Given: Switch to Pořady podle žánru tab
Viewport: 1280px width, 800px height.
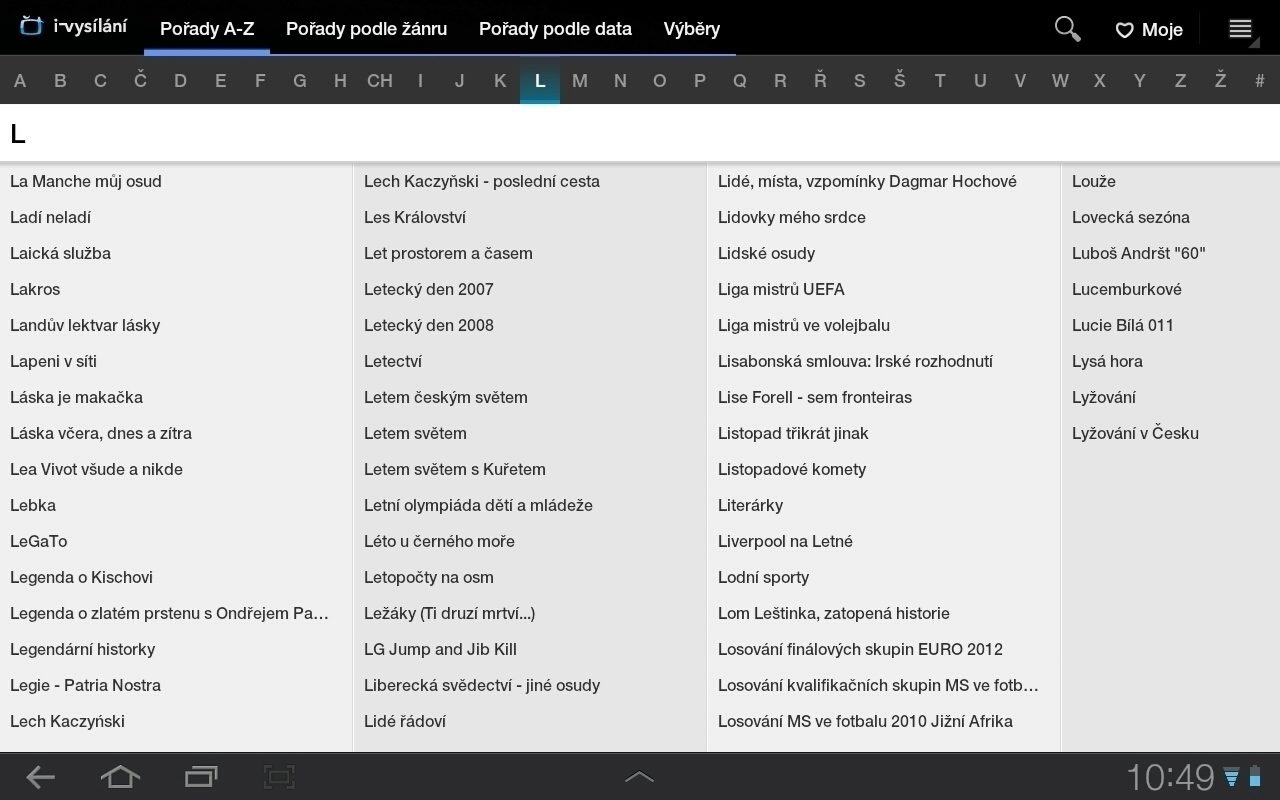Looking at the screenshot, I should [366, 29].
